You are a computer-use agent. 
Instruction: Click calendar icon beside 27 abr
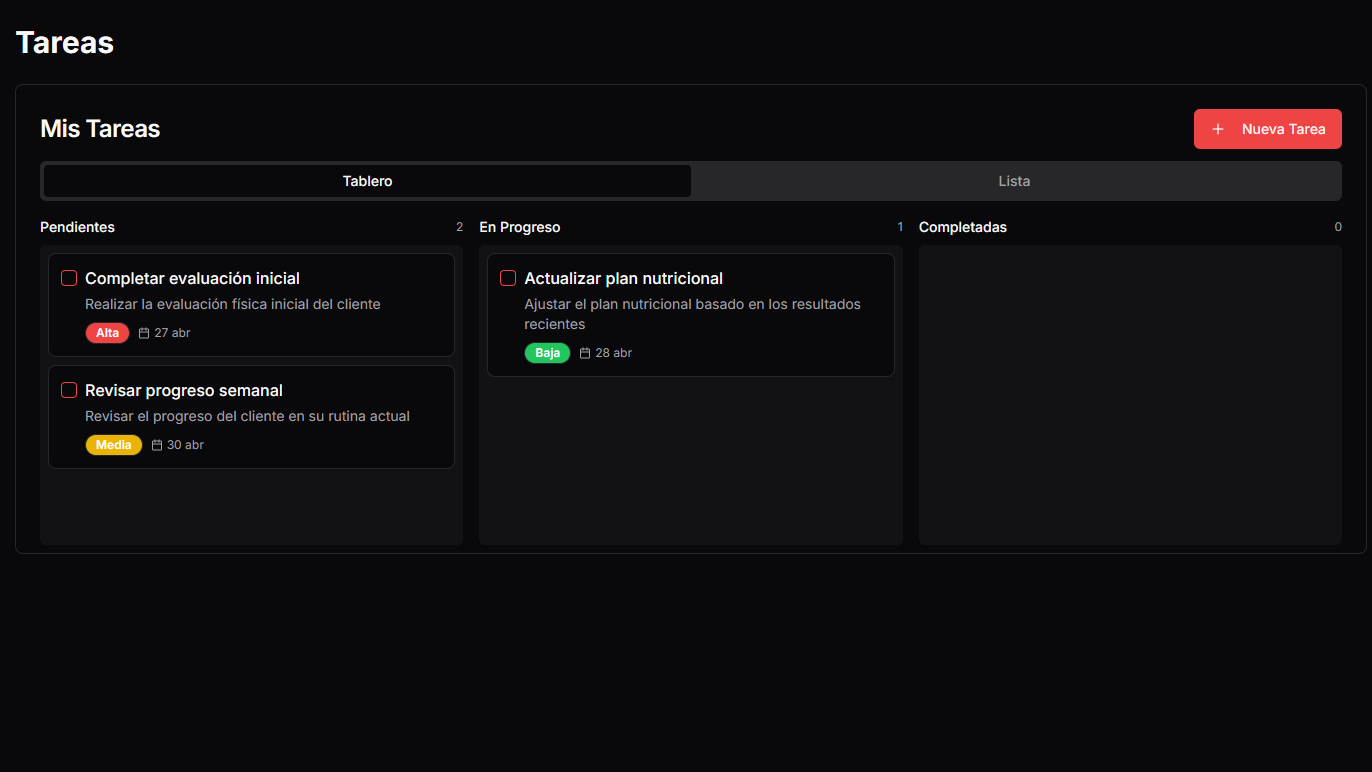coord(144,333)
